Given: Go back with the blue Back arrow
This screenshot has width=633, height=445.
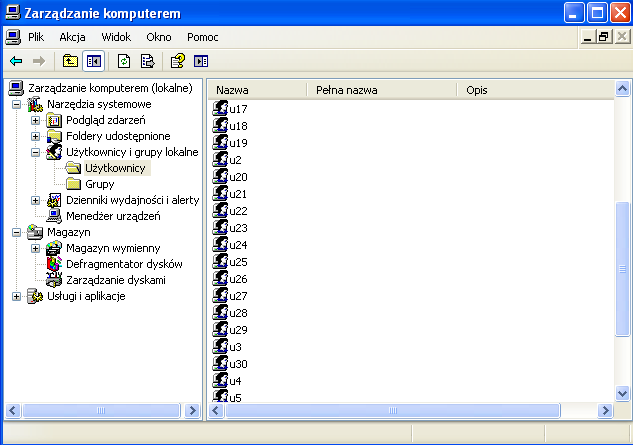Looking at the screenshot, I should 16,61.
